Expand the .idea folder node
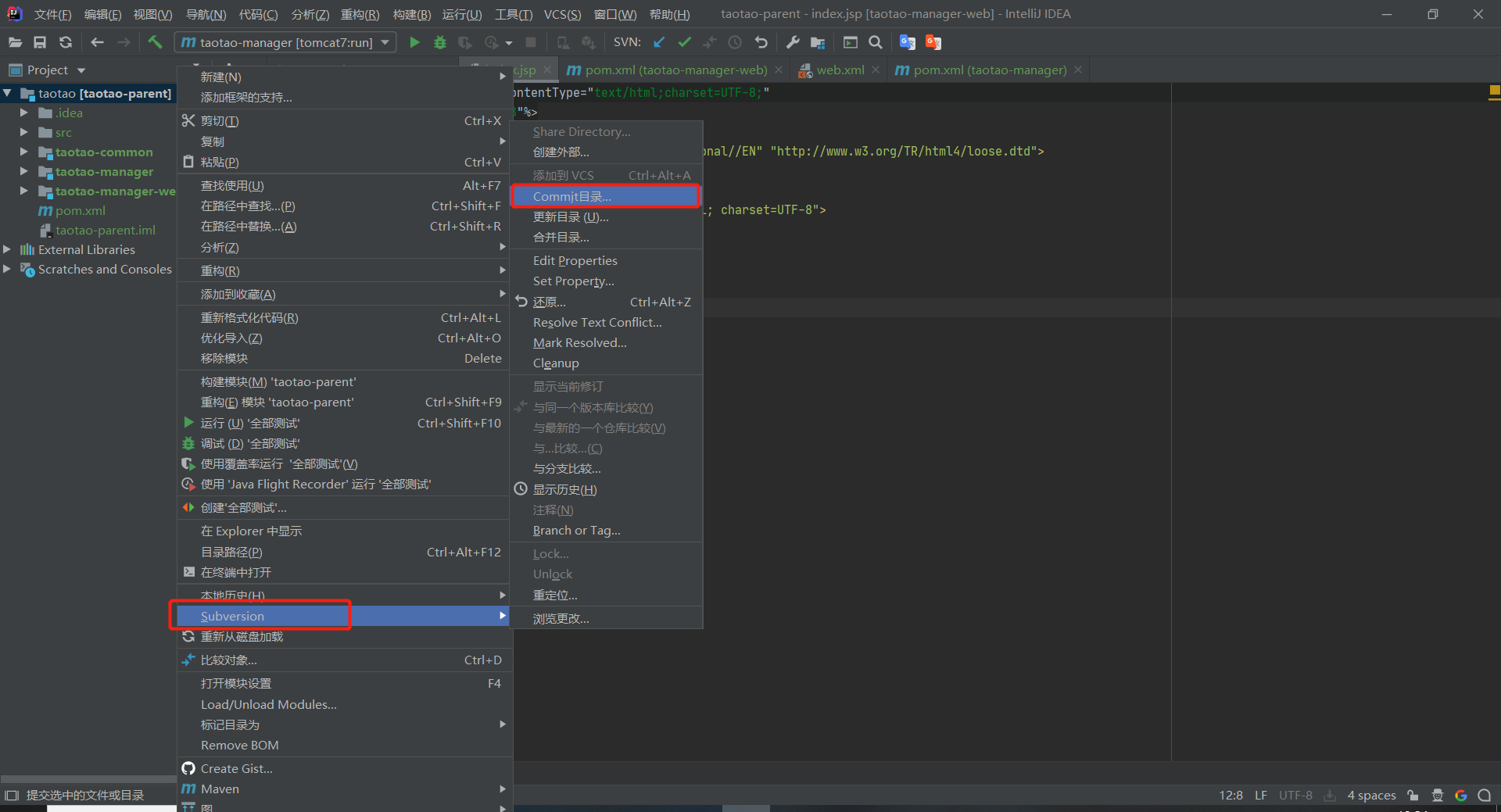The width and height of the screenshot is (1501, 812). click(24, 113)
